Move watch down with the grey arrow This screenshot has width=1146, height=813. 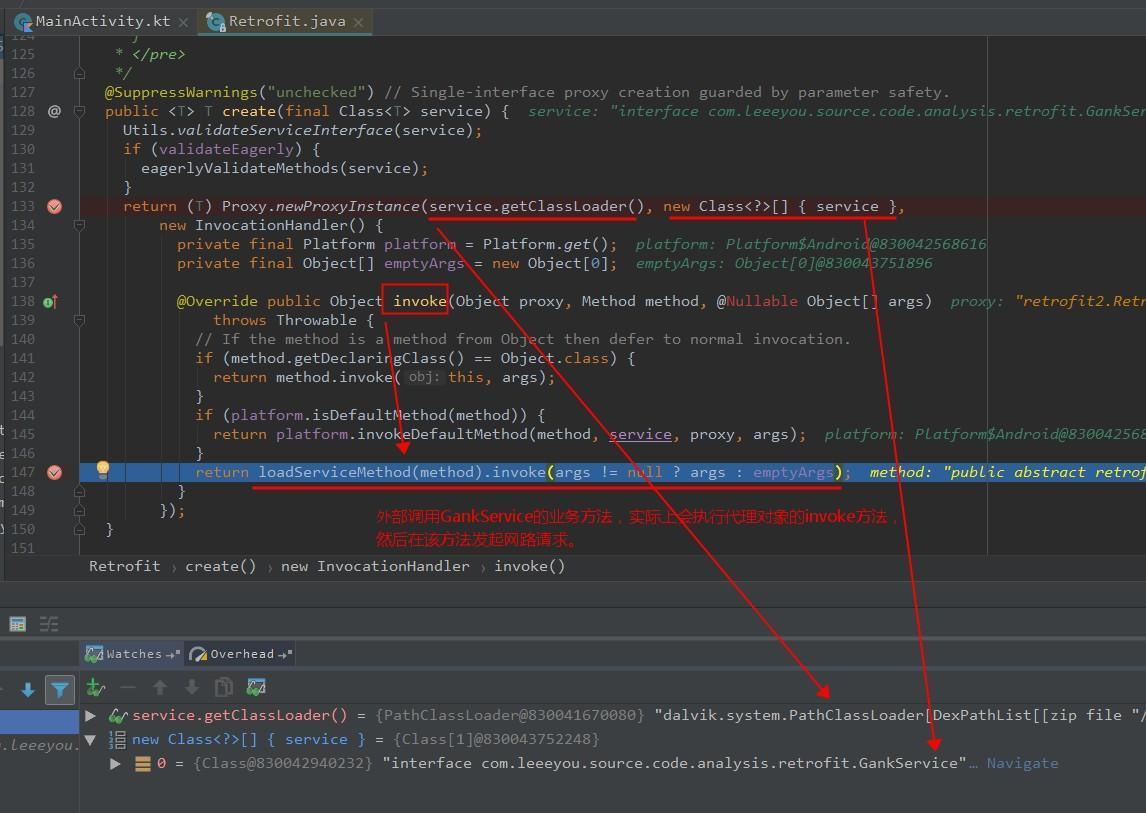191,687
